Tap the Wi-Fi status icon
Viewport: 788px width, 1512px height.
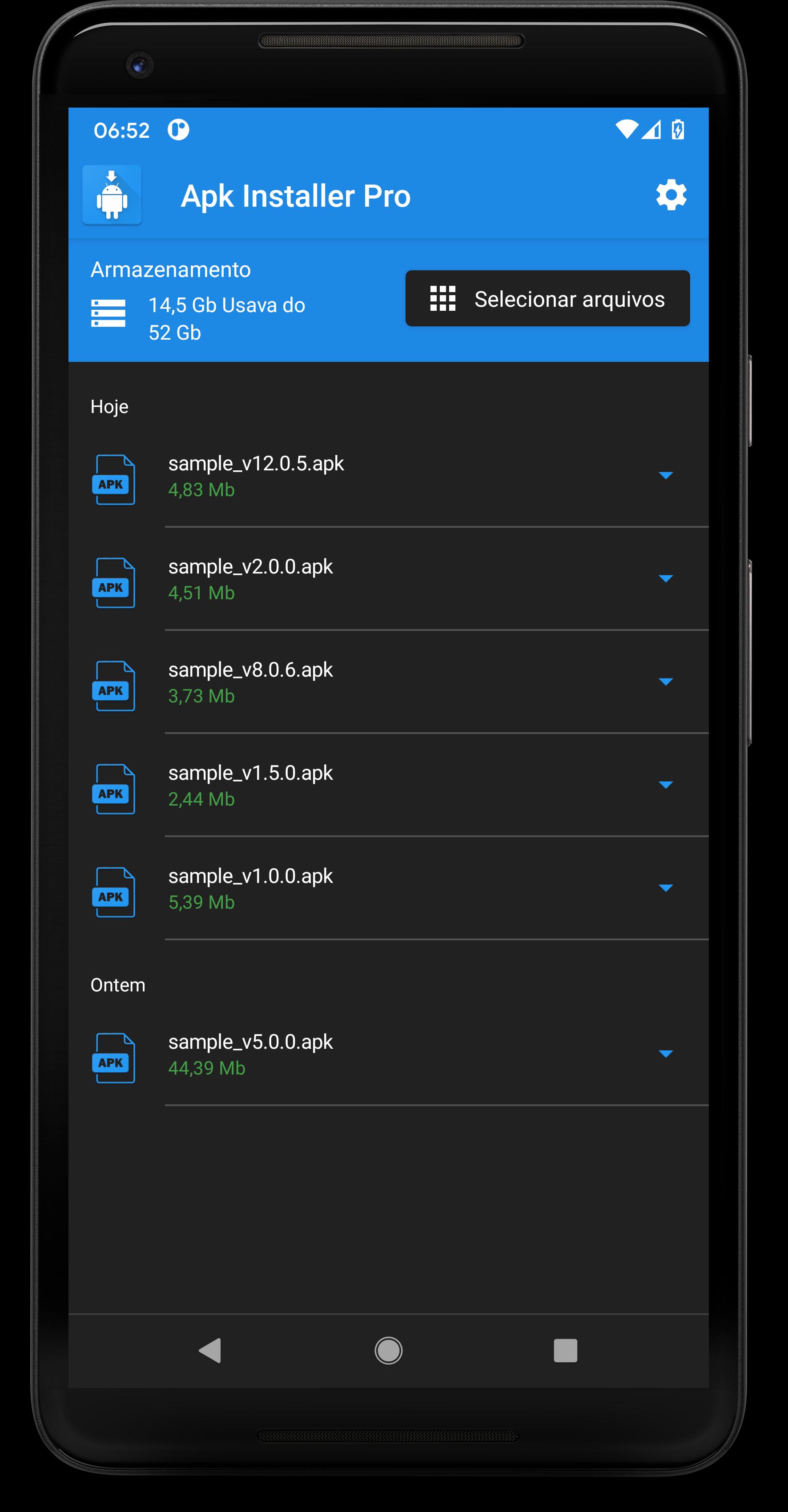(x=627, y=130)
